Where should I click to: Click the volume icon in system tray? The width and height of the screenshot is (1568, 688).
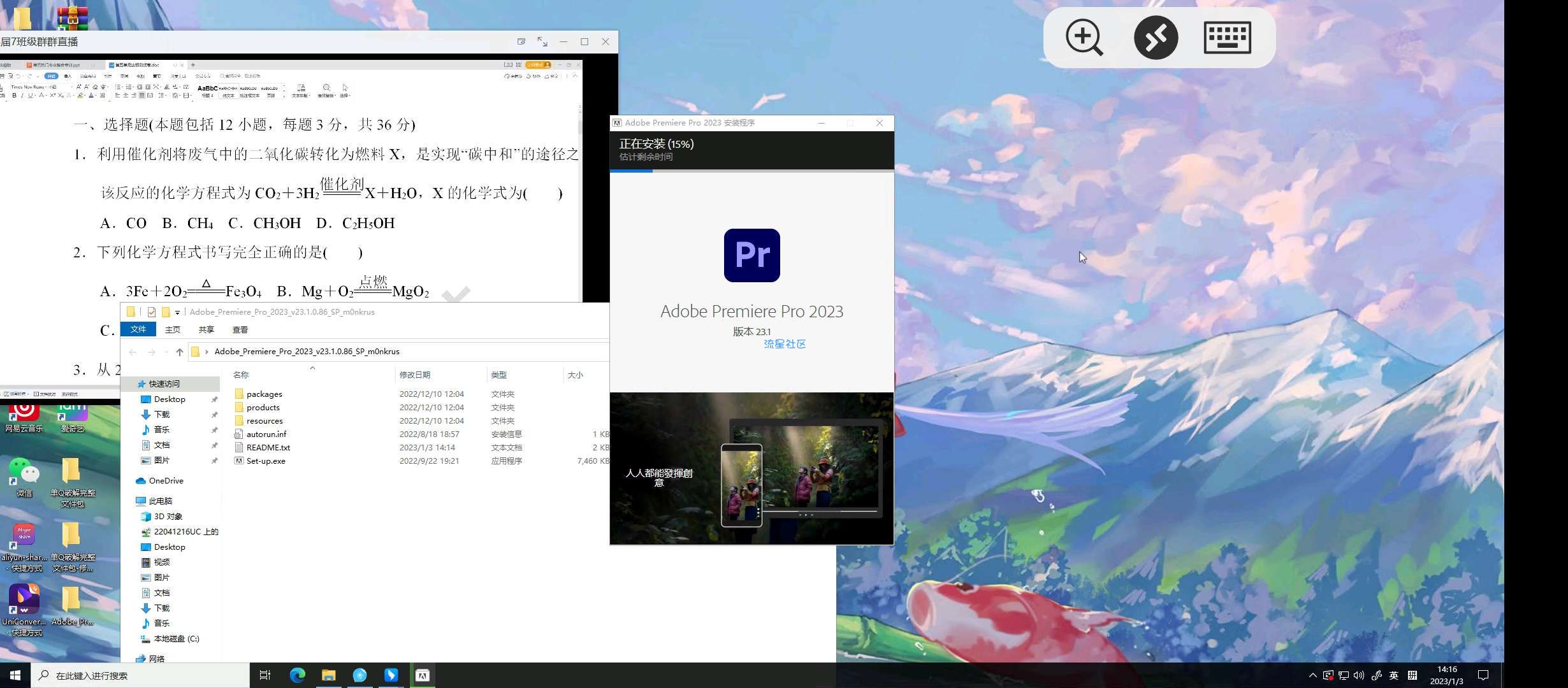[x=1359, y=675]
